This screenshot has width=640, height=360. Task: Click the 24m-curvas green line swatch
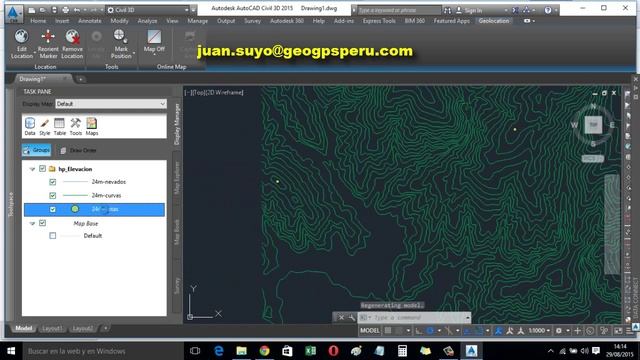[x=75, y=196]
